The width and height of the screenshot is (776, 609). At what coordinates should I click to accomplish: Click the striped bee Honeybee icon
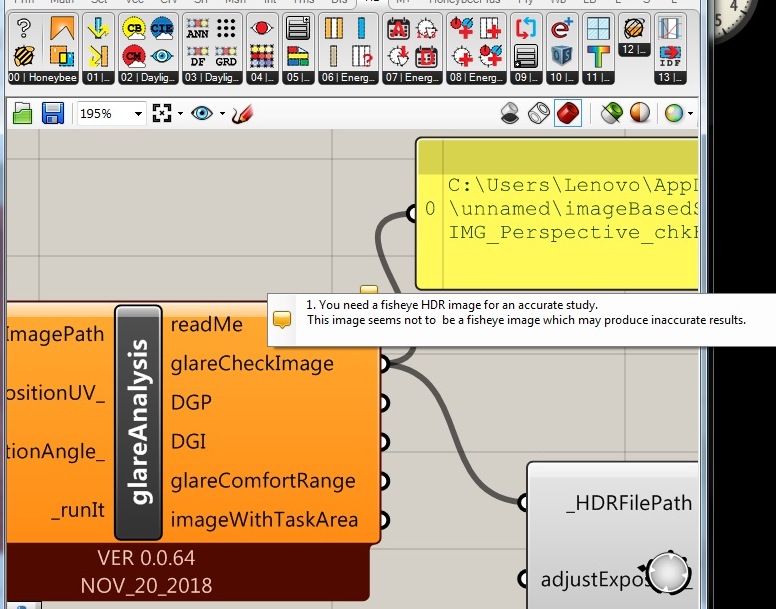coord(23,56)
